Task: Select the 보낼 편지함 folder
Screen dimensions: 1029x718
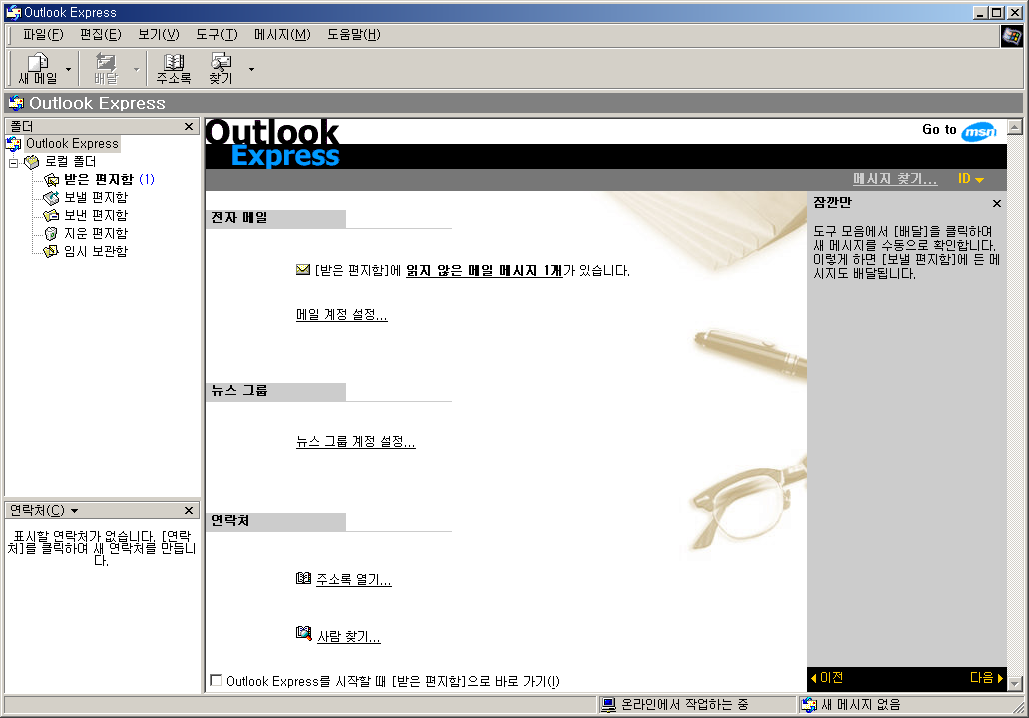Action: coord(96,197)
